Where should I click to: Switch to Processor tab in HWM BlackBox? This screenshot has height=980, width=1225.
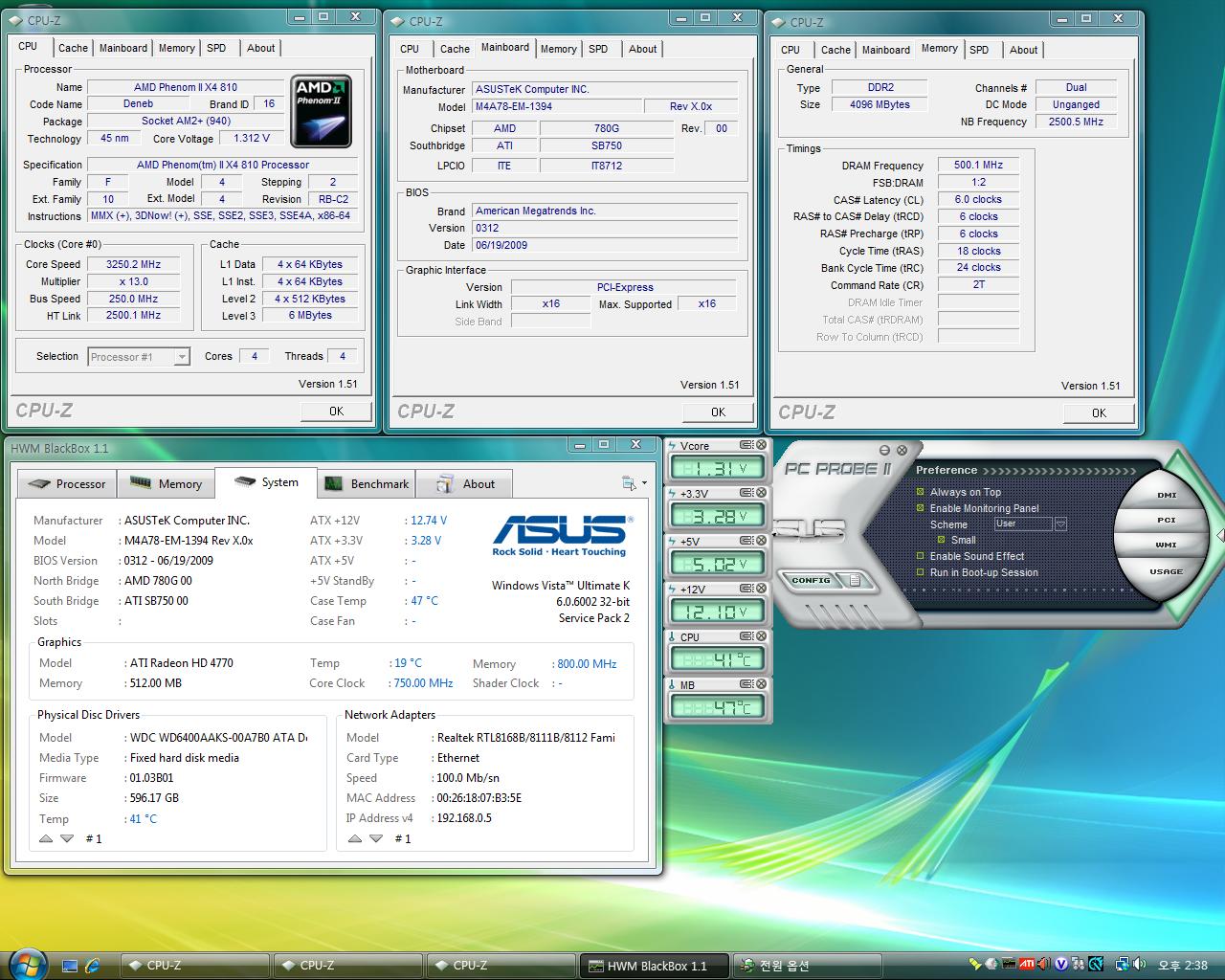pos(68,483)
